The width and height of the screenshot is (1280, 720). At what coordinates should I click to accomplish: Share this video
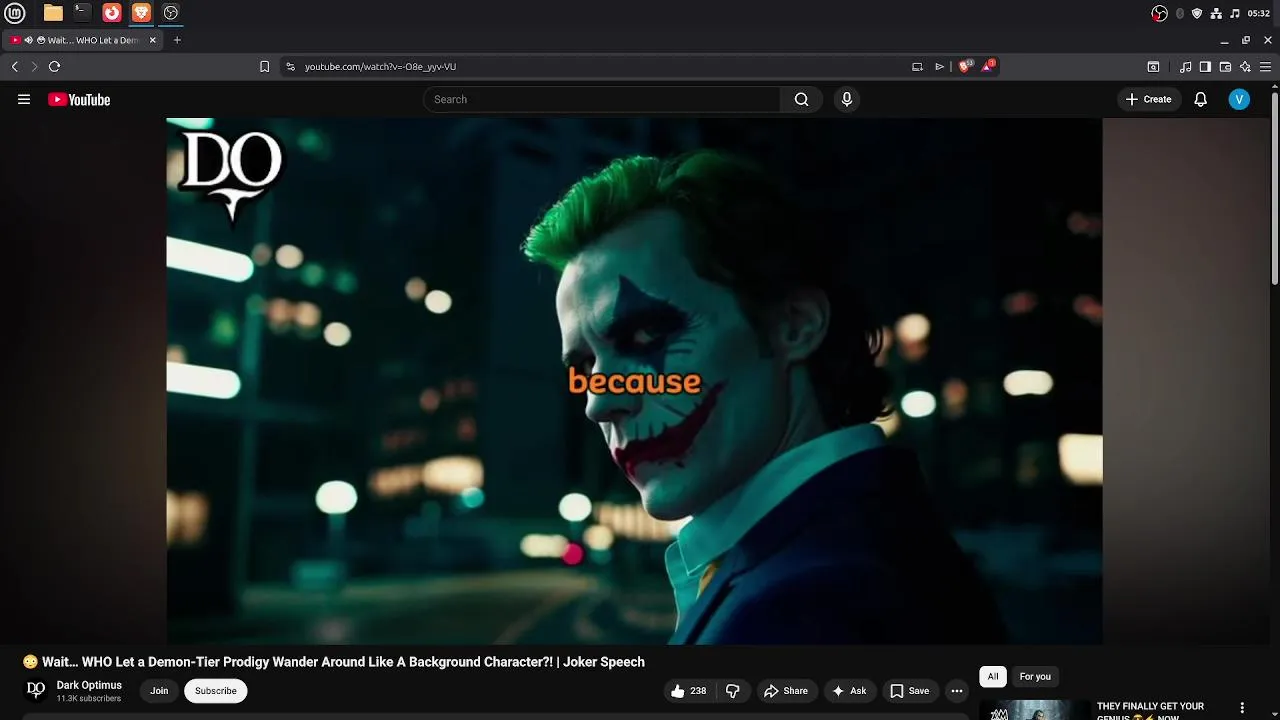coord(785,691)
